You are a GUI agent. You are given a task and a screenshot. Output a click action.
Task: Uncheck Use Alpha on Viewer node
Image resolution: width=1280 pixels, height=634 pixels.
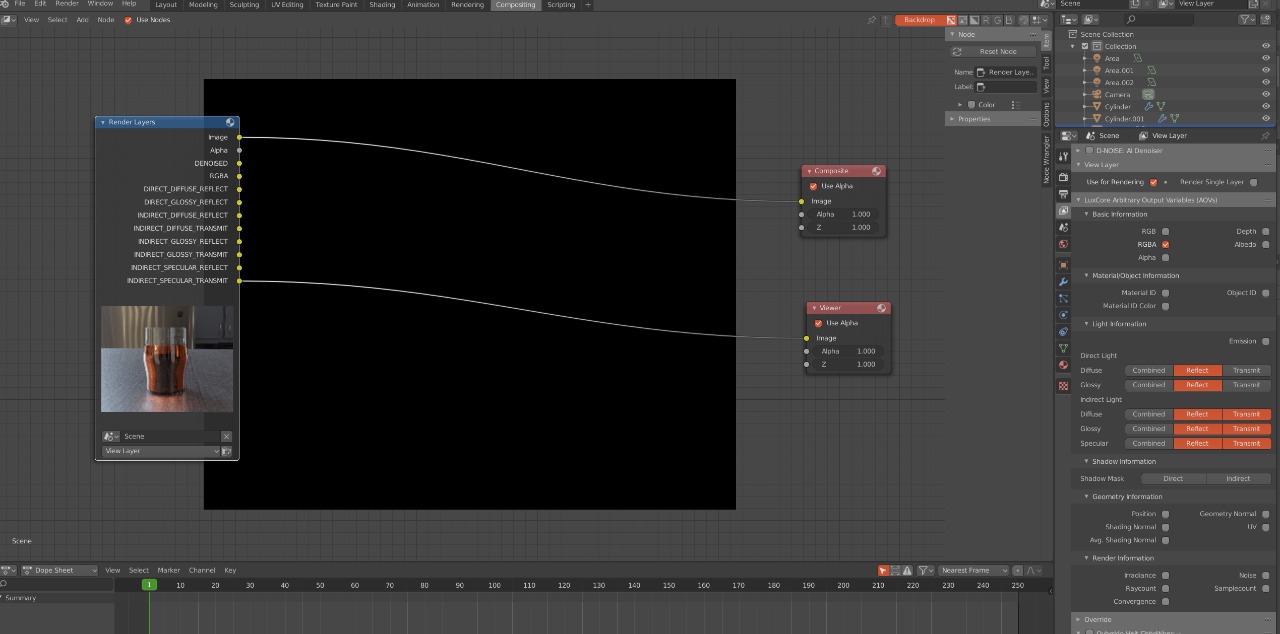coord(819,323)
